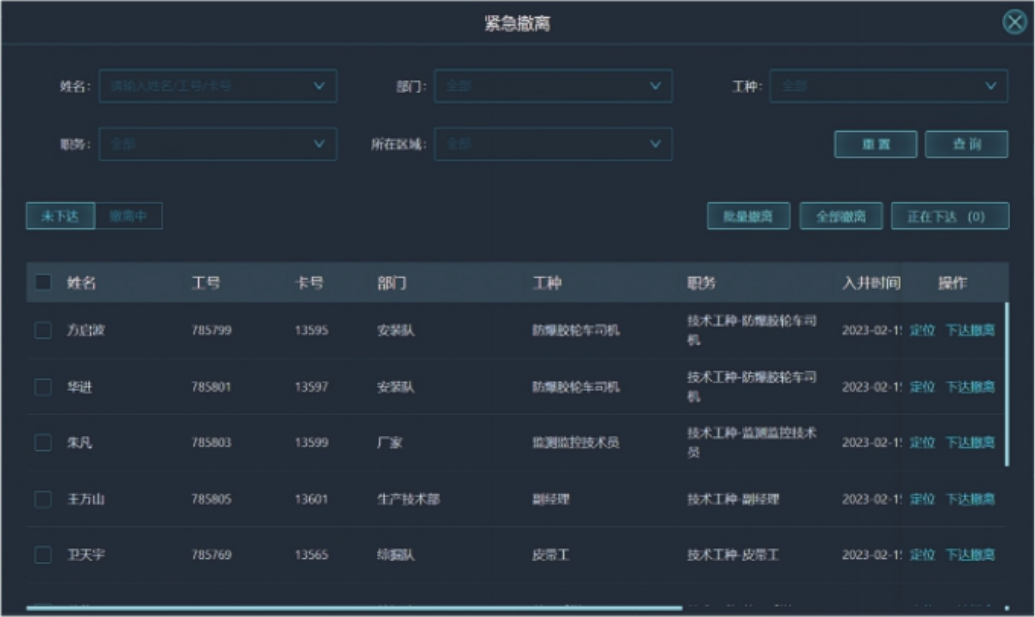Click the 姓名 column header
This screenshot has width=1035, height=617.
[81, 282]
